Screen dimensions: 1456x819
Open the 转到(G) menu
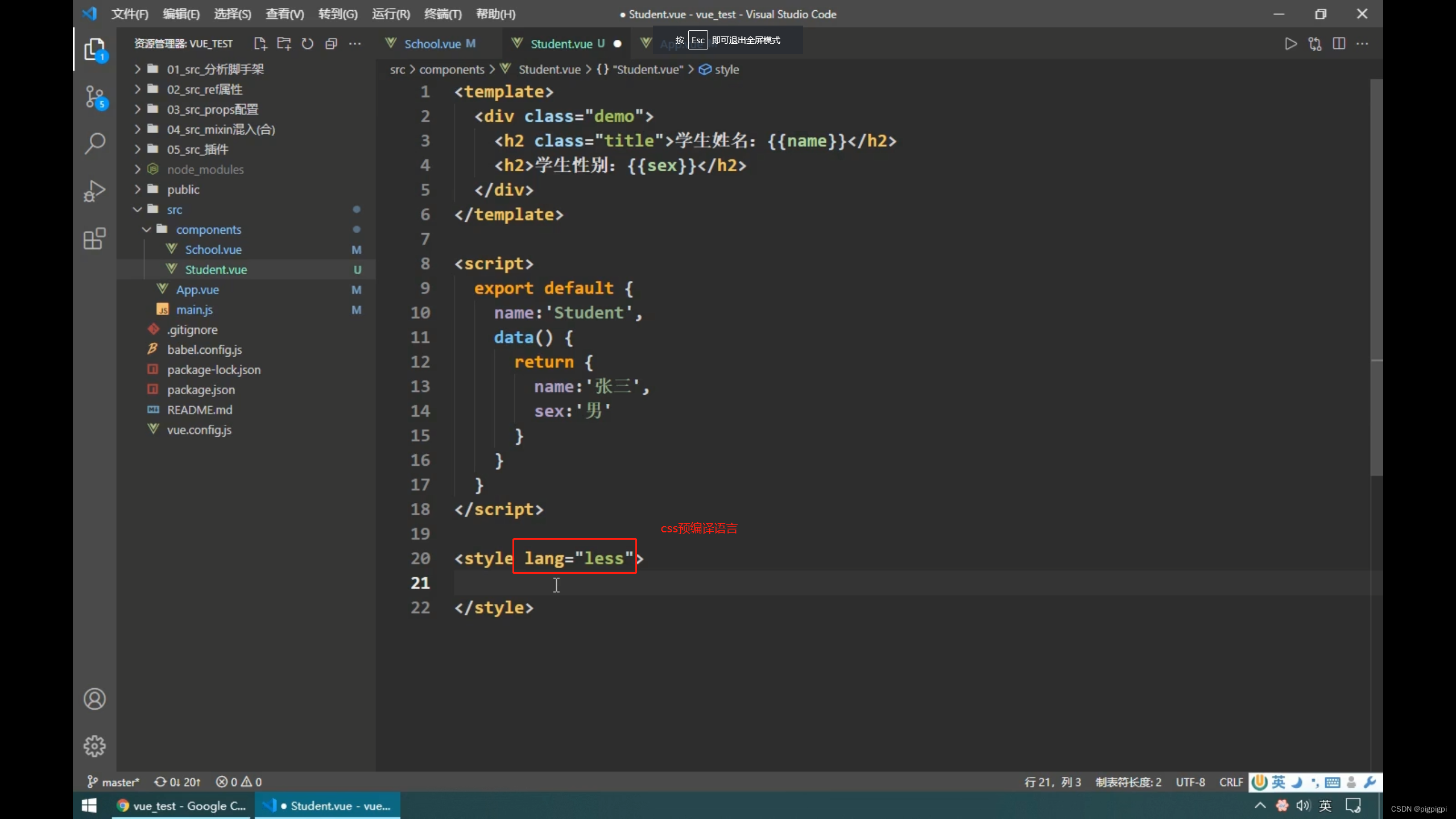338,14
